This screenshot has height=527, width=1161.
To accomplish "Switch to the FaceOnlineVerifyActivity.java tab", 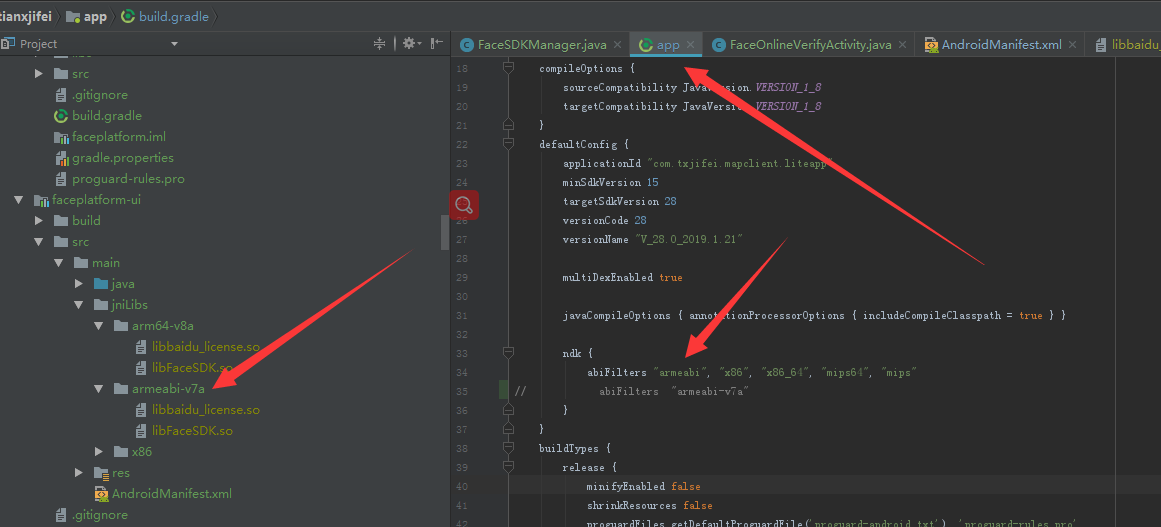I will [x=810, y=45].
